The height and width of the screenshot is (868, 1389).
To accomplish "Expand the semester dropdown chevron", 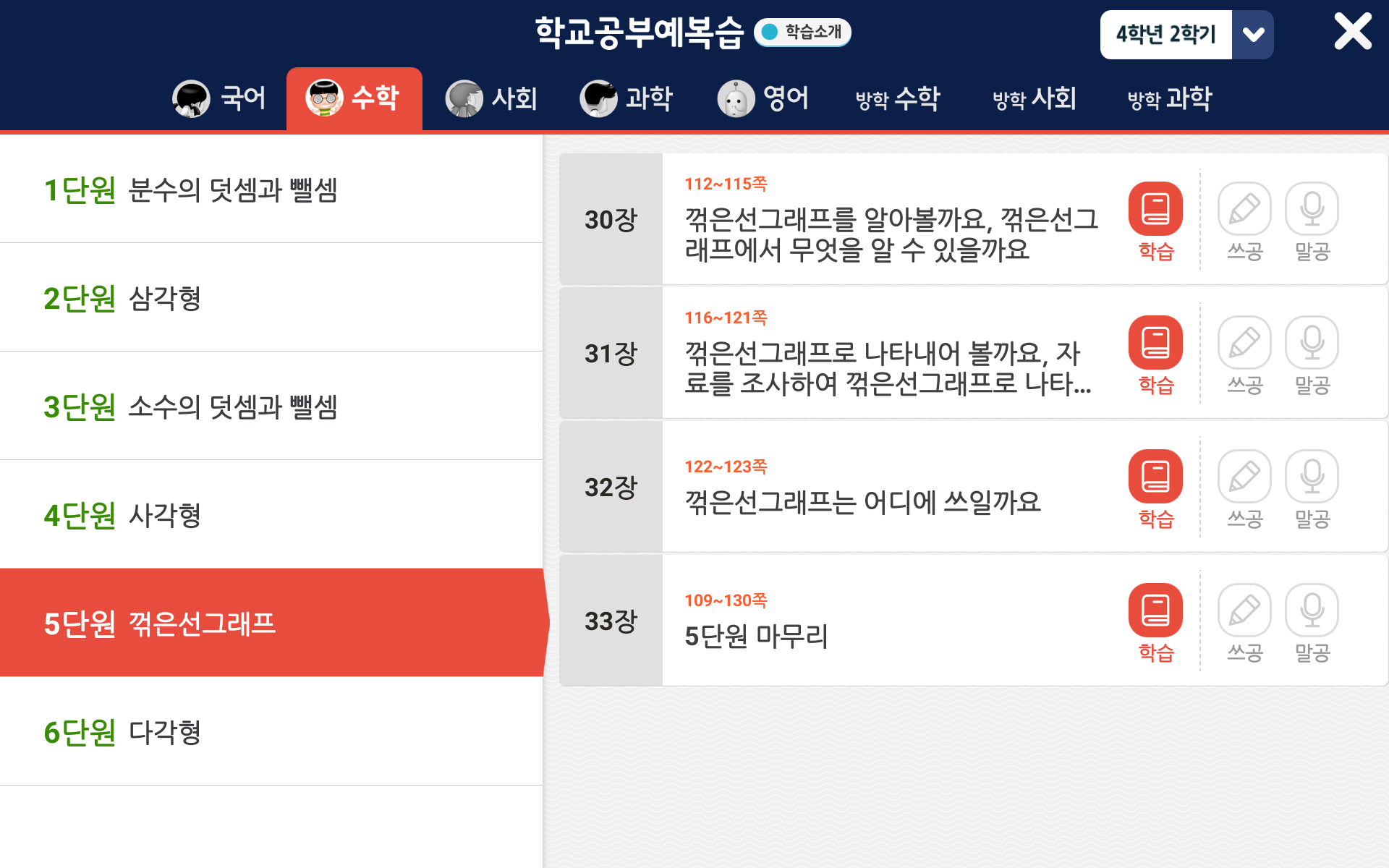I will [1253, 35].
